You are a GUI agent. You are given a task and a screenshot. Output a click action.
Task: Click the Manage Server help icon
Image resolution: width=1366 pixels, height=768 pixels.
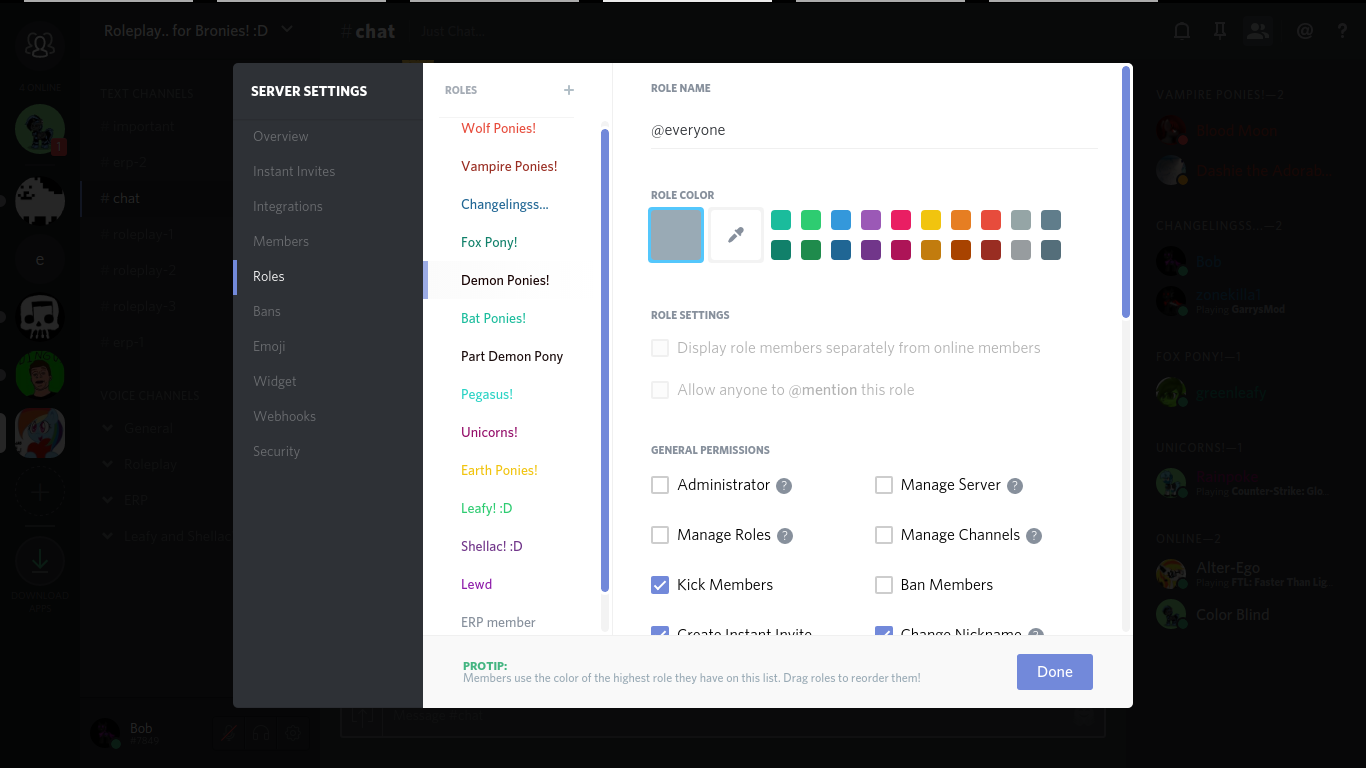point(1015,486)
